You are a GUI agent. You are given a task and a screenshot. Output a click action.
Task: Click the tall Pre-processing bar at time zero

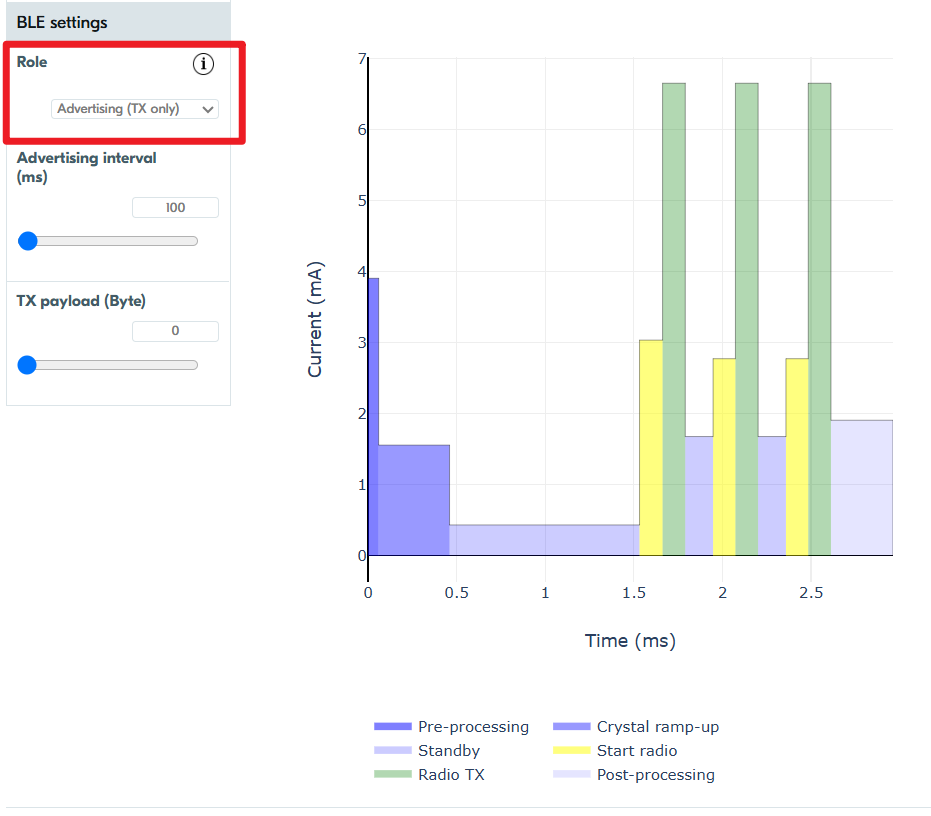click(x=373, y=420)
